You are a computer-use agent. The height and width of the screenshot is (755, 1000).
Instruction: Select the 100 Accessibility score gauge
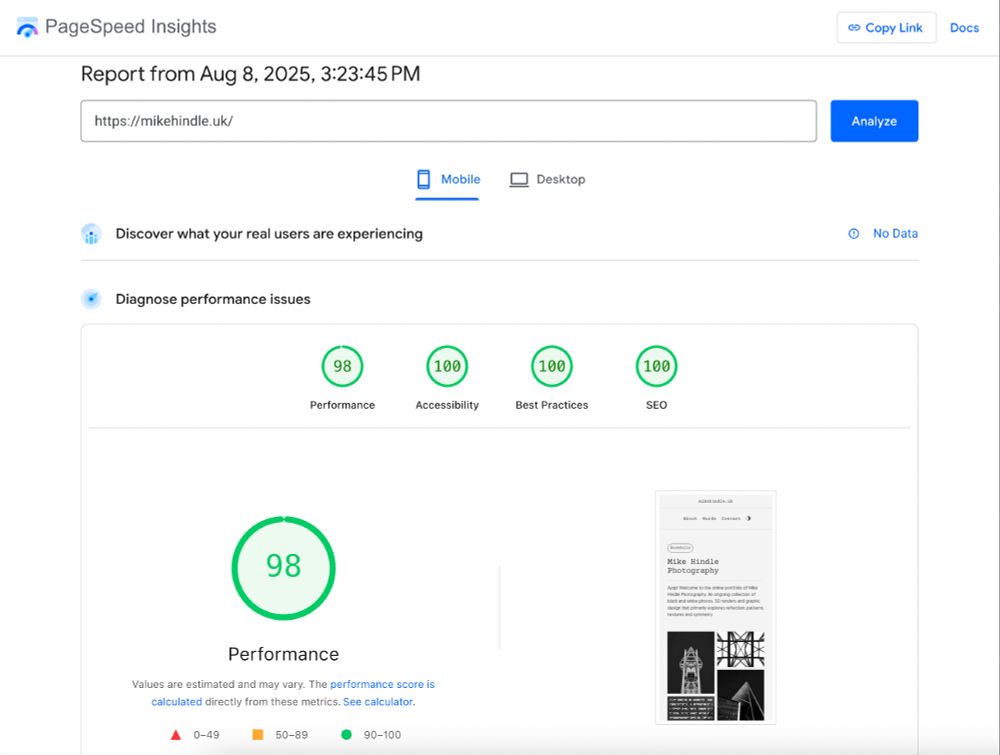click(x=447, y=366)
